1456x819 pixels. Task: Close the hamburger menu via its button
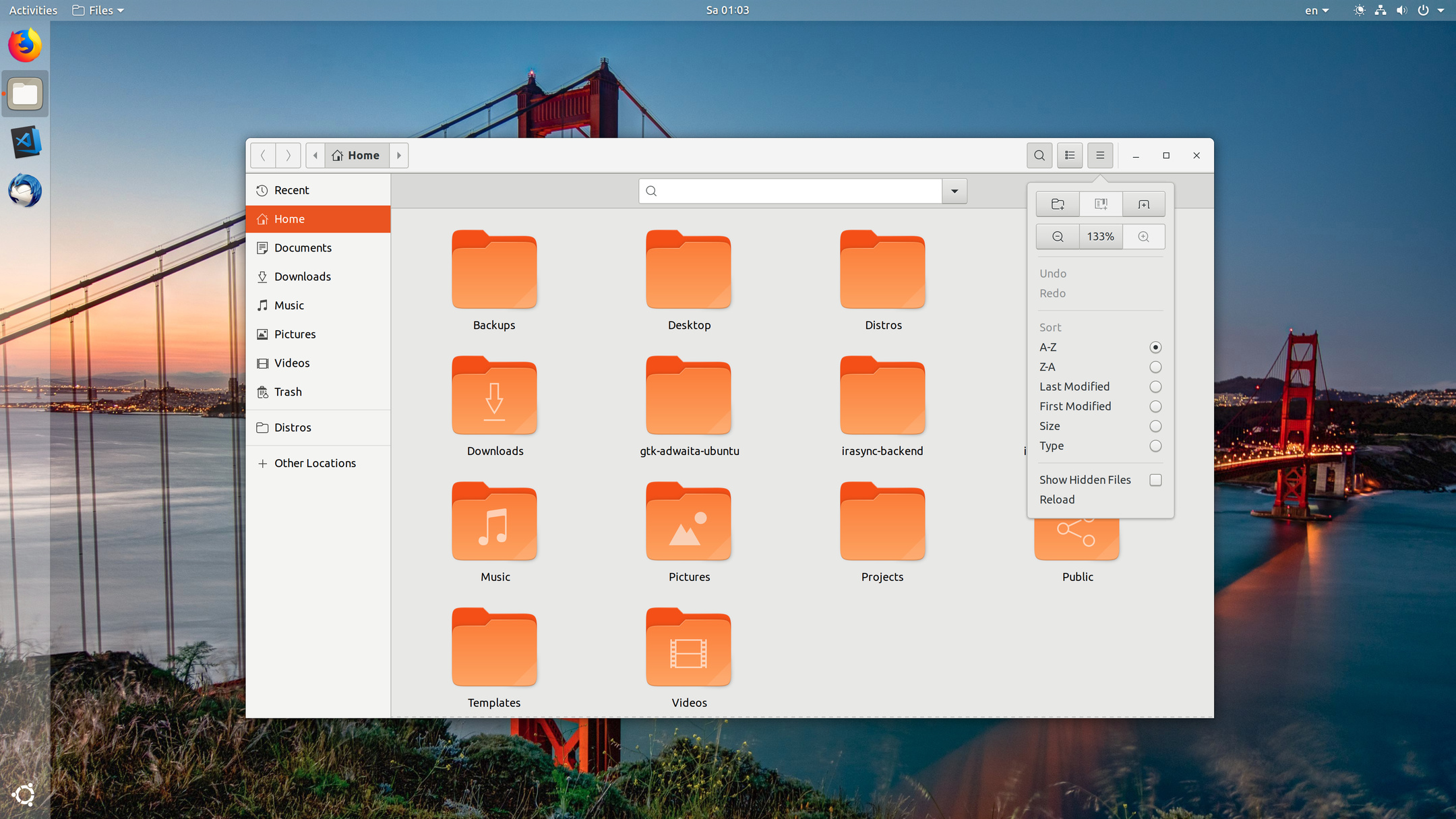click(1100, 156)
